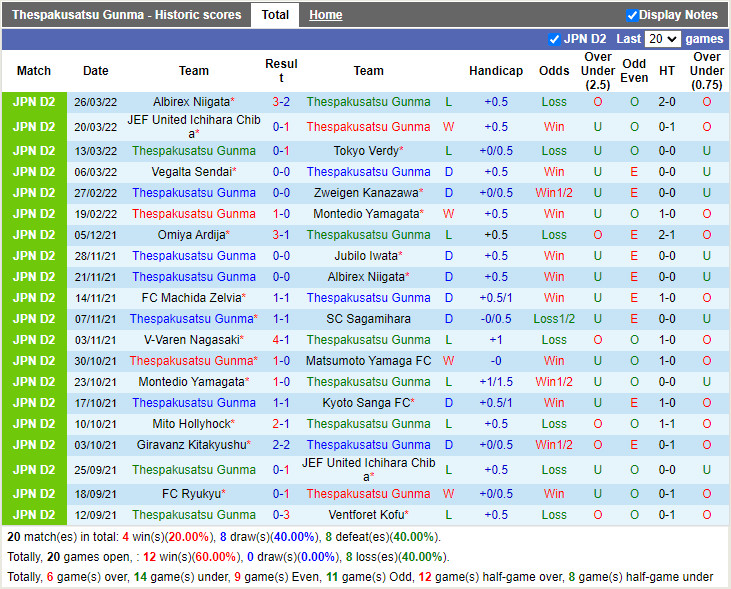This screenshot has height=589, width=731.
Task: Click Jubilo Iwata team name
Action: (x=366, y=256)
